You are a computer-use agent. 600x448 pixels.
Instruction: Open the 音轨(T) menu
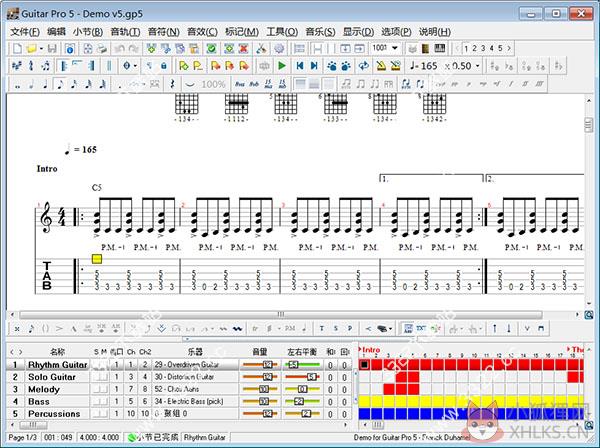[125, 32]
